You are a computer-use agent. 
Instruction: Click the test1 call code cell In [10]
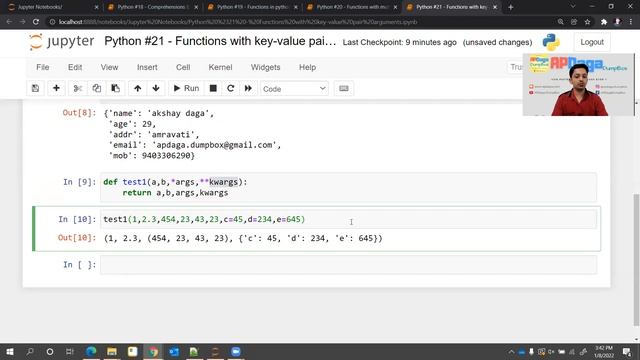[348, 220]
